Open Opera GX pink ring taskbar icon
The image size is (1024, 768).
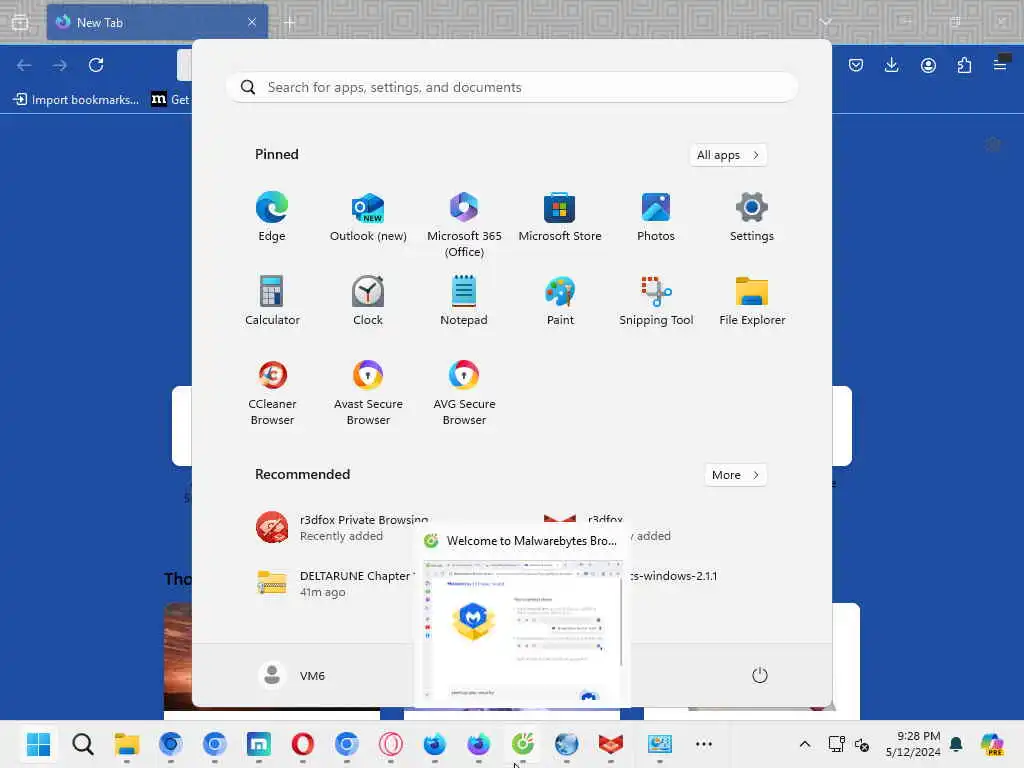[391, 744]
